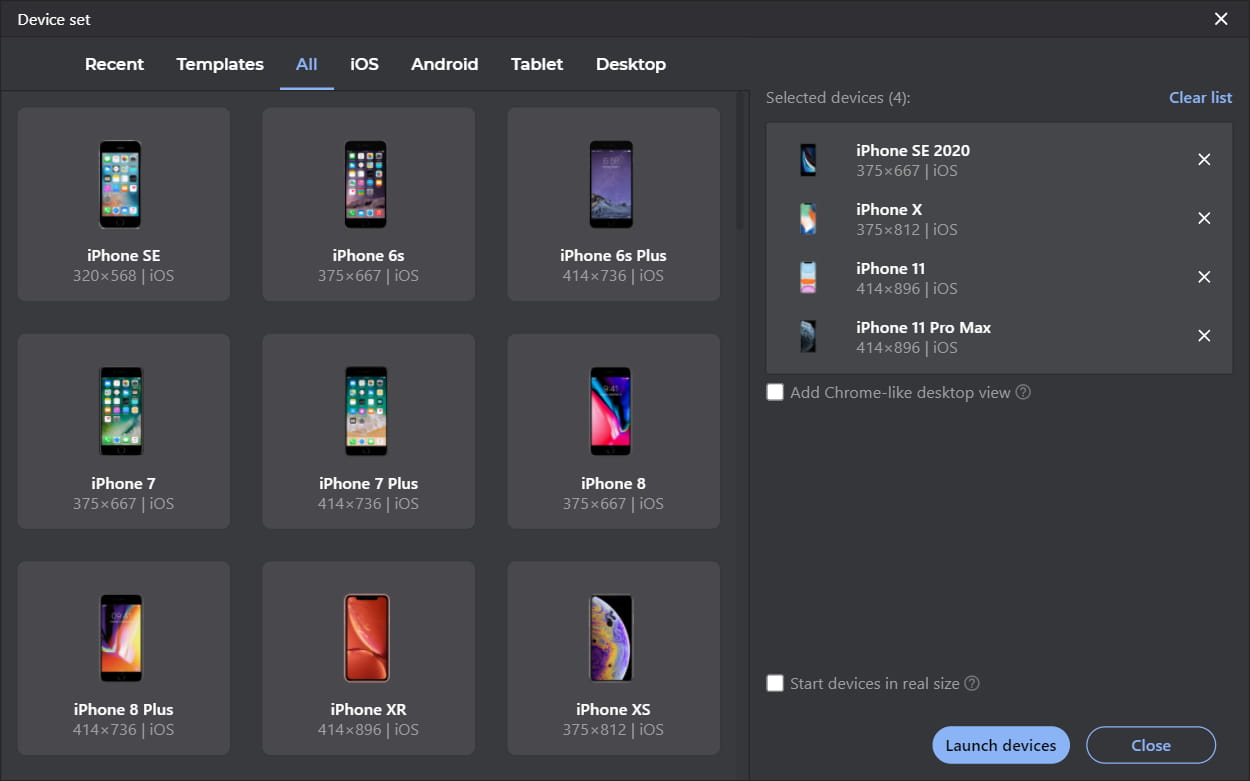Remove iPhone 11 Pro Max from list
Screen dimensions: 1250x781
1204,337
